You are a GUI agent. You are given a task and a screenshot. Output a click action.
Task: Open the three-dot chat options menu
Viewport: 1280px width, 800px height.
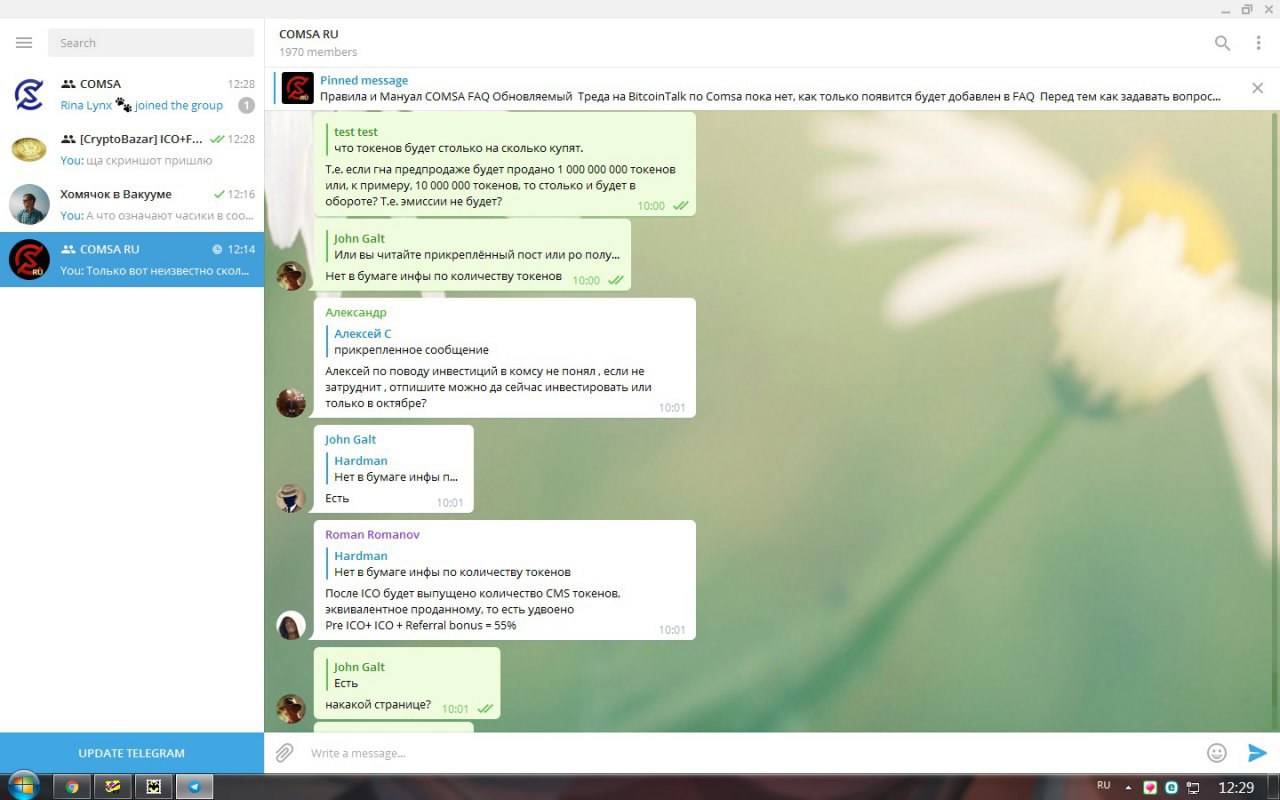1258,43
